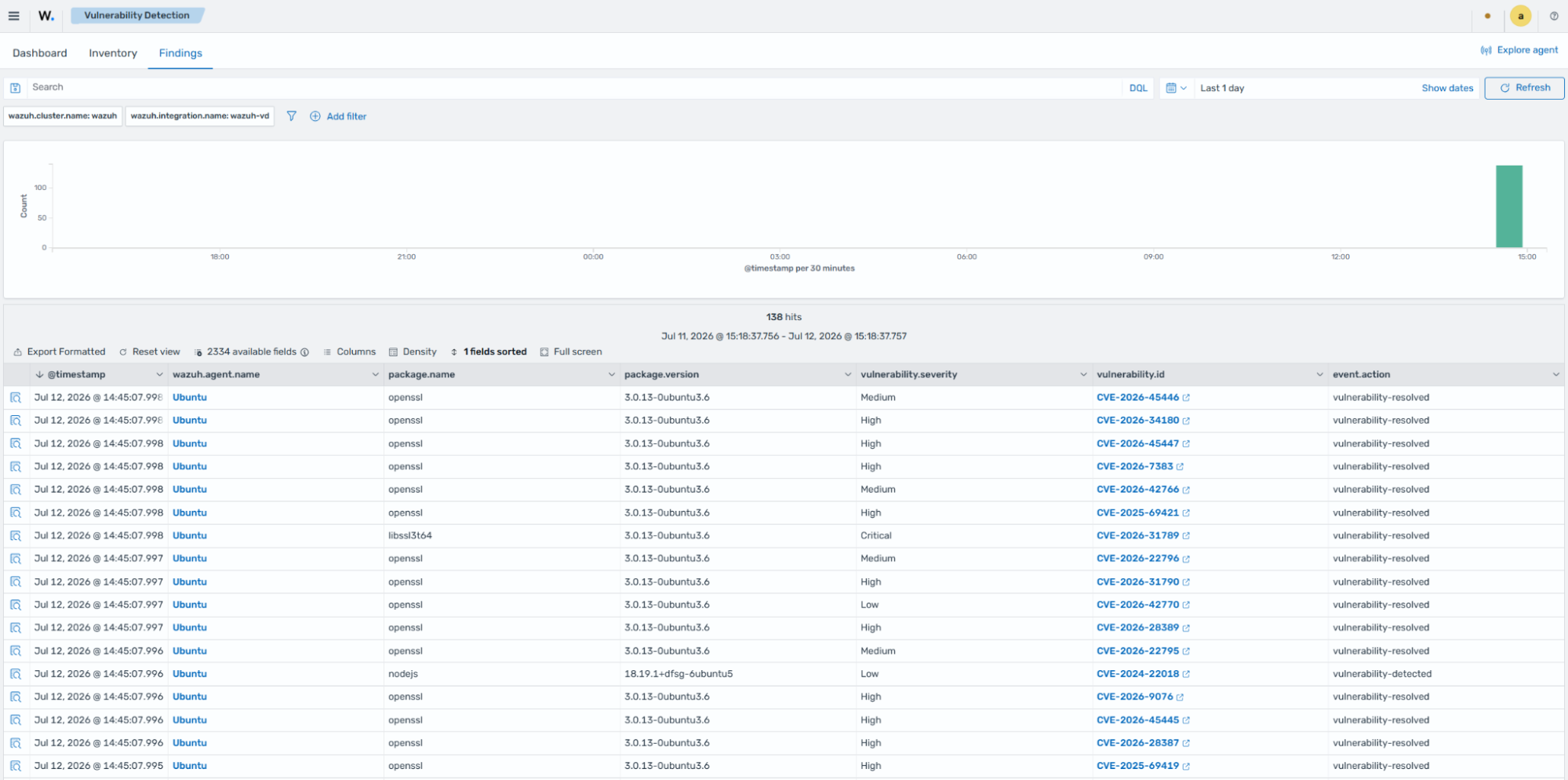Click the Vulnerability Detection breadcrumb

[x=136, y=16]
